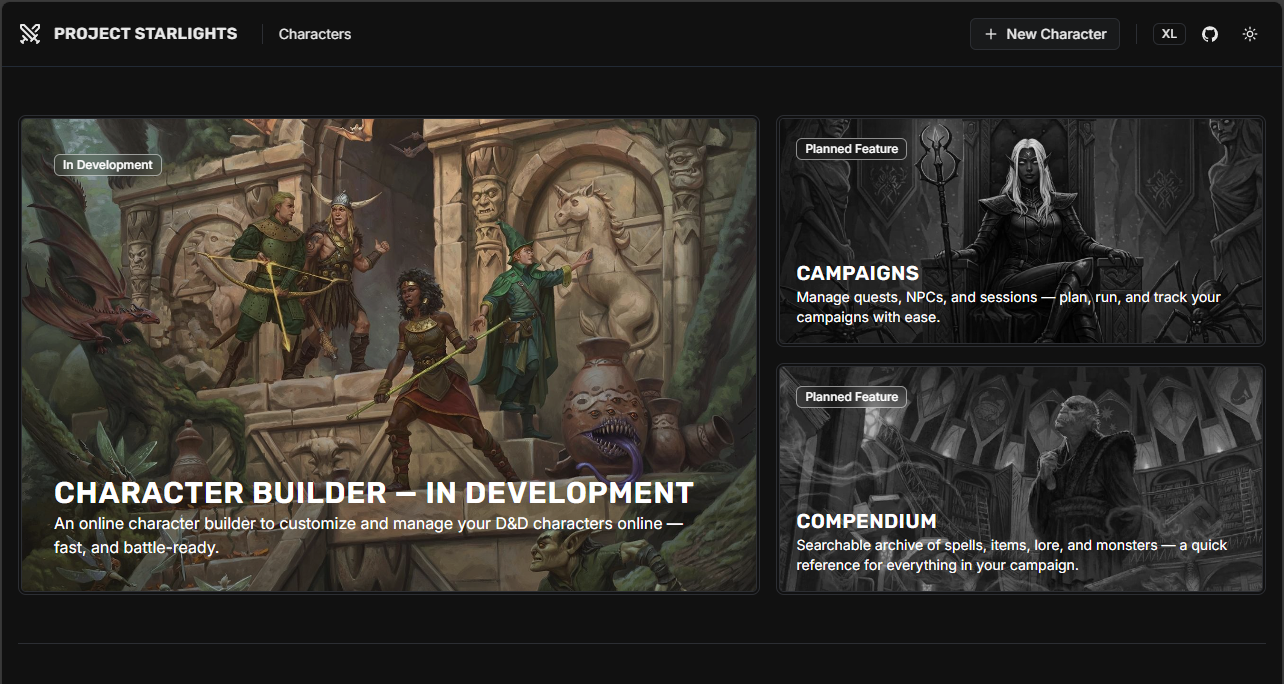Screen dimensions: 1284x684
Task: Click the COMPENDIUM heading
Action: pyautogui.click(x=866, y=521)
